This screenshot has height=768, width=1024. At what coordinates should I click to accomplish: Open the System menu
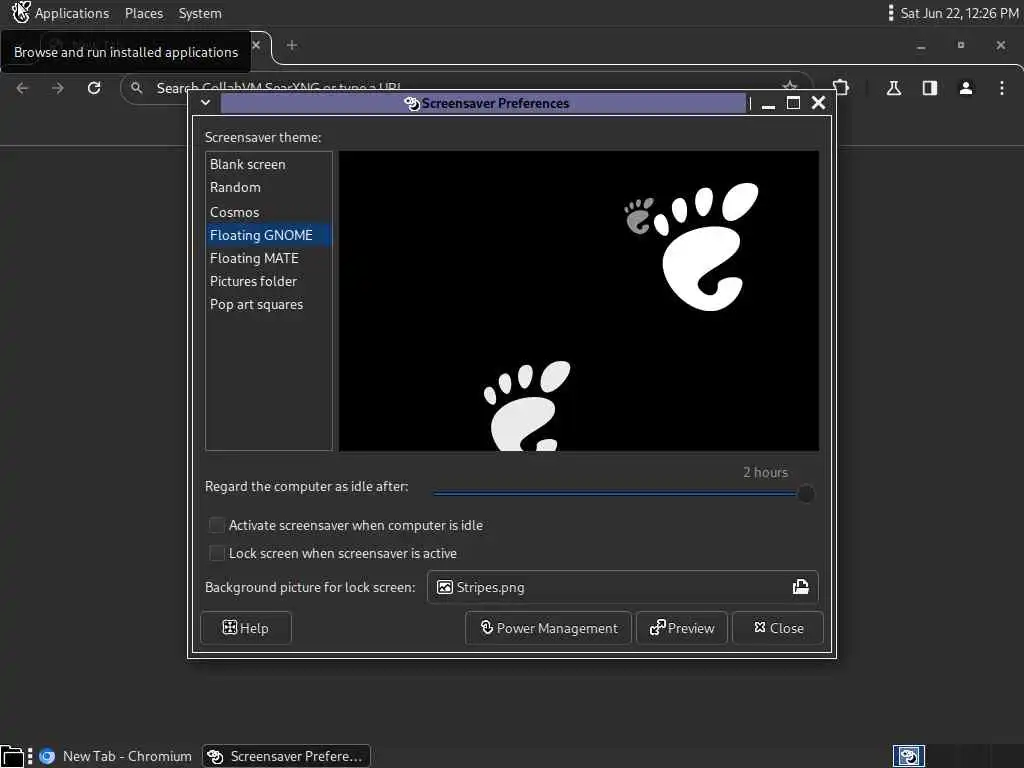coord(200,13)
